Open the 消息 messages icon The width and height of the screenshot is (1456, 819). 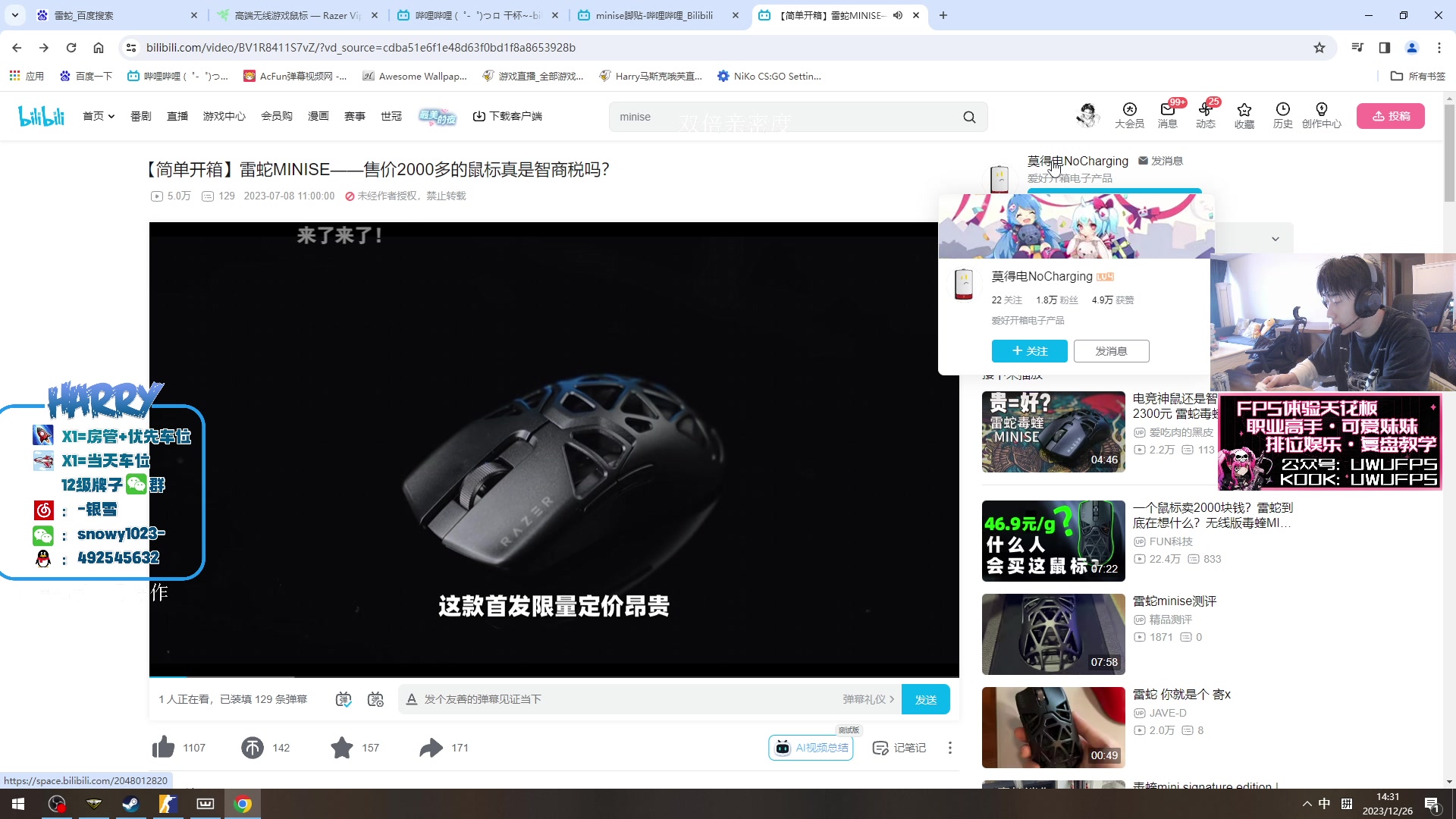pyautogui.click(x=1168, y=115)
